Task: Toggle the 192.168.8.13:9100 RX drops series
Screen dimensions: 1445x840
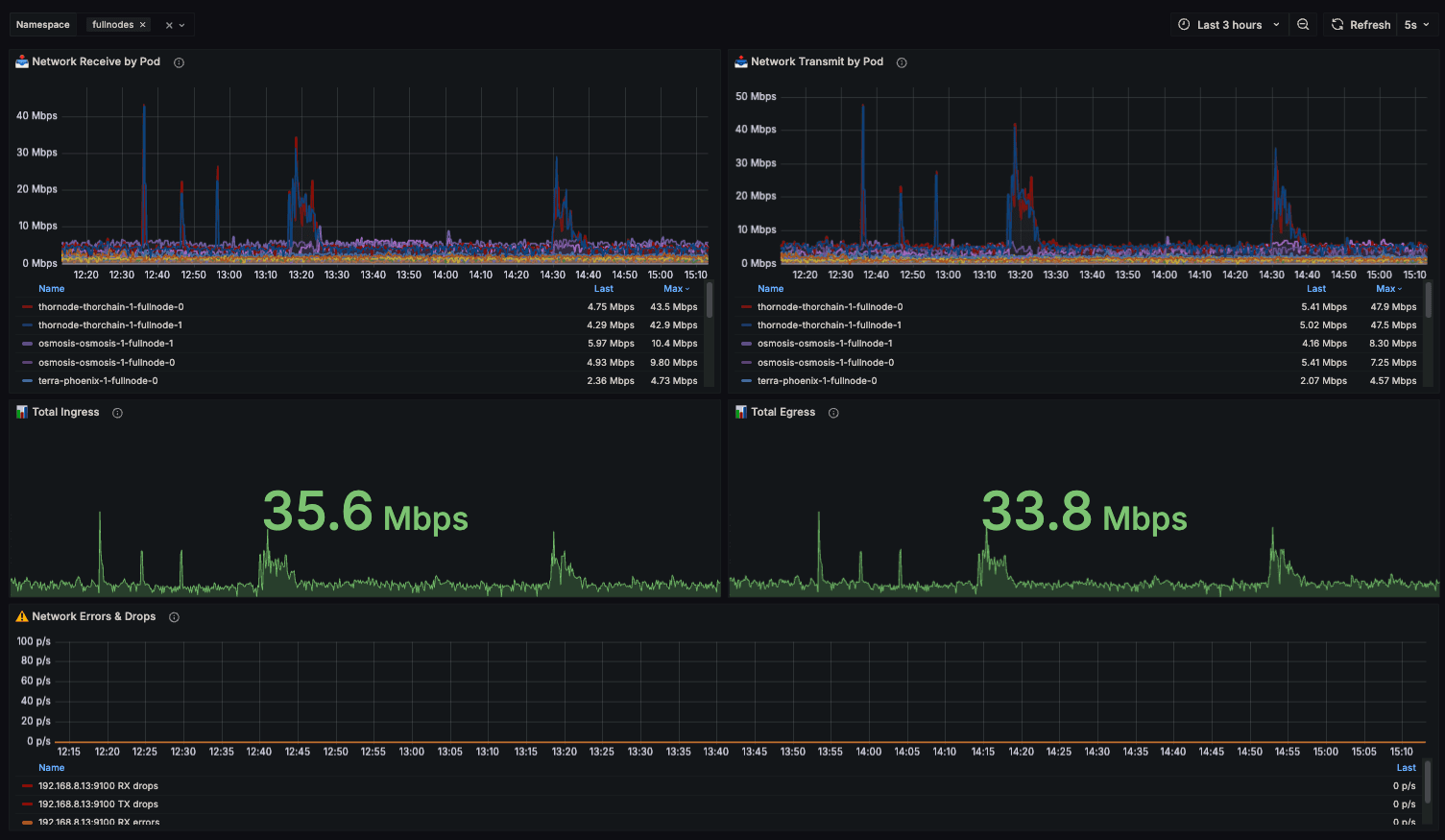Action: (x=98, y=786)
